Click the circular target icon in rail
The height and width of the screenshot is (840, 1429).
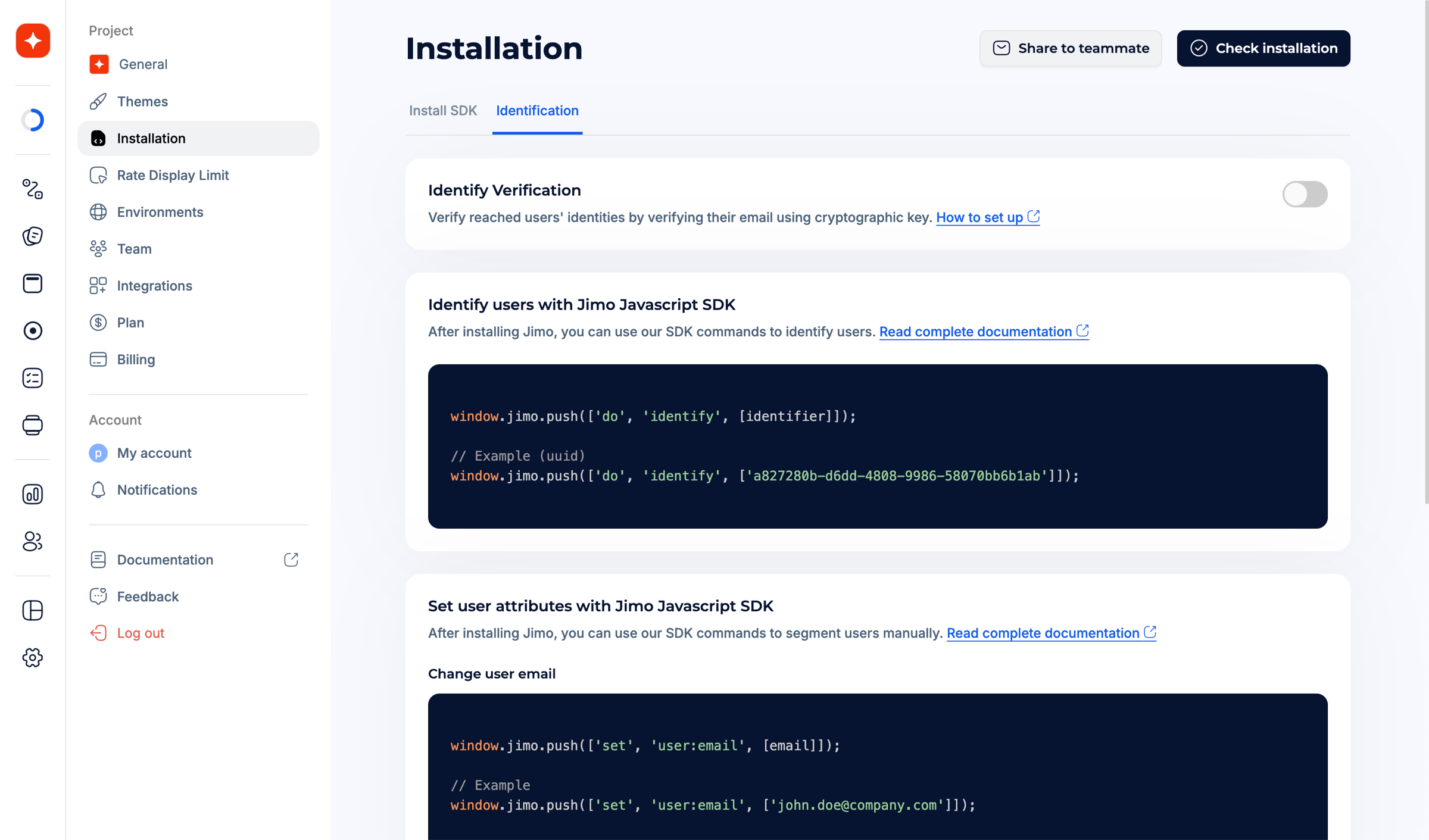point(33,330)
